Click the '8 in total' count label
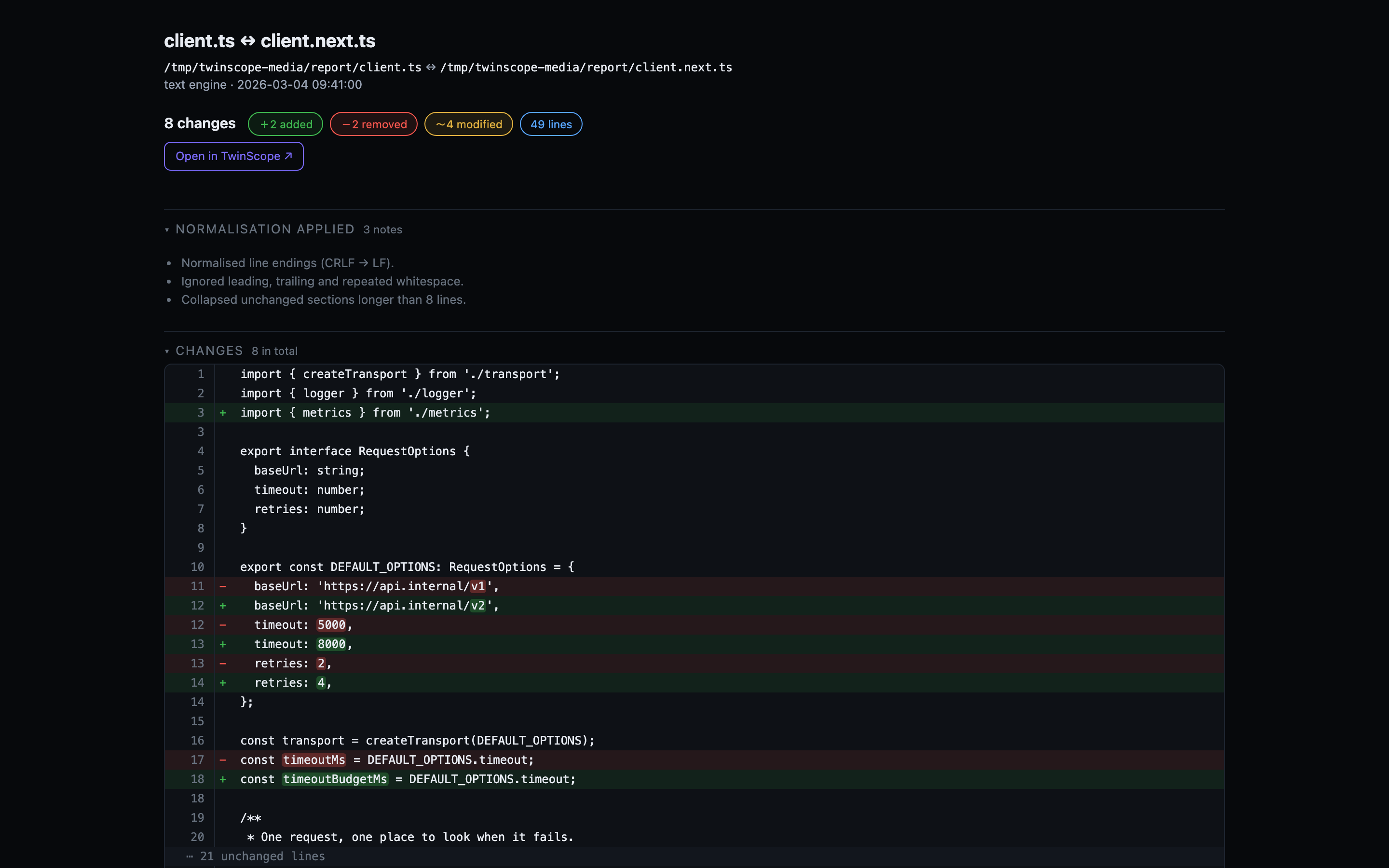 point(274,351)
